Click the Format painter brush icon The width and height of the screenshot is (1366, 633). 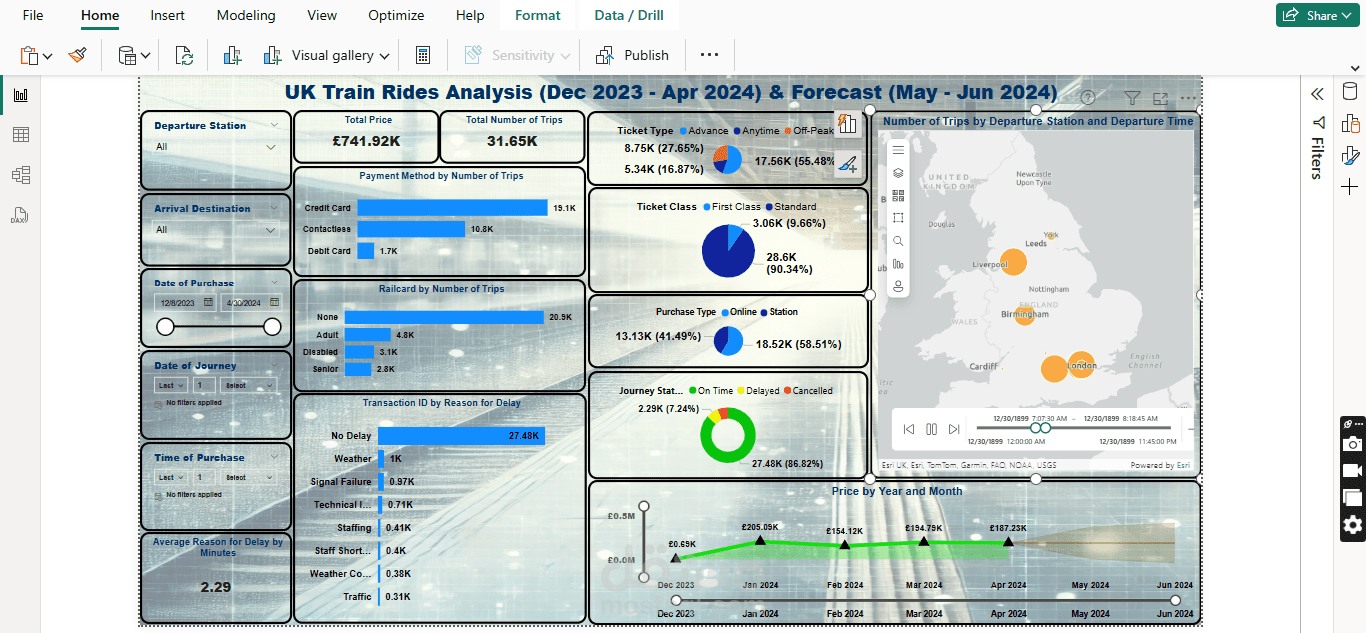[x=78, y=55]
